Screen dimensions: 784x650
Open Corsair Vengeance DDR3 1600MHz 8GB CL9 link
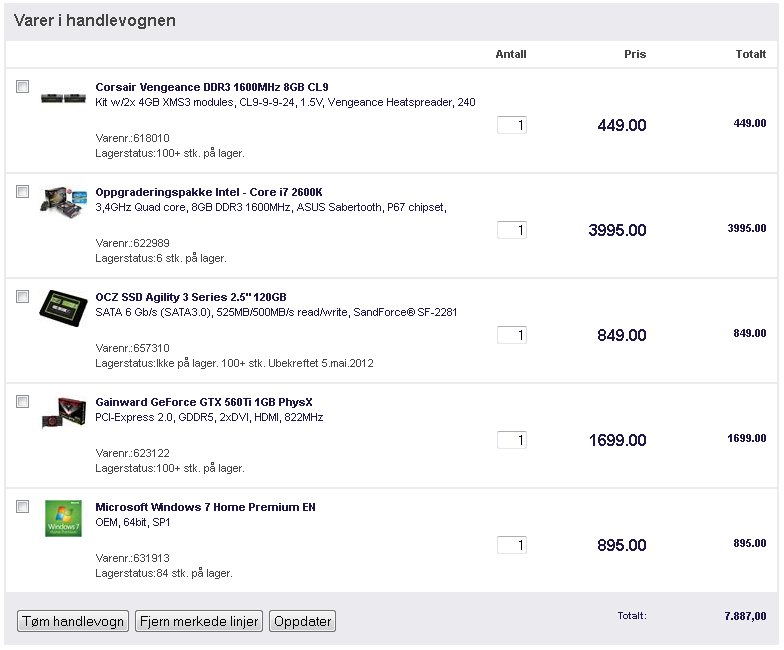tap(212, 87)
